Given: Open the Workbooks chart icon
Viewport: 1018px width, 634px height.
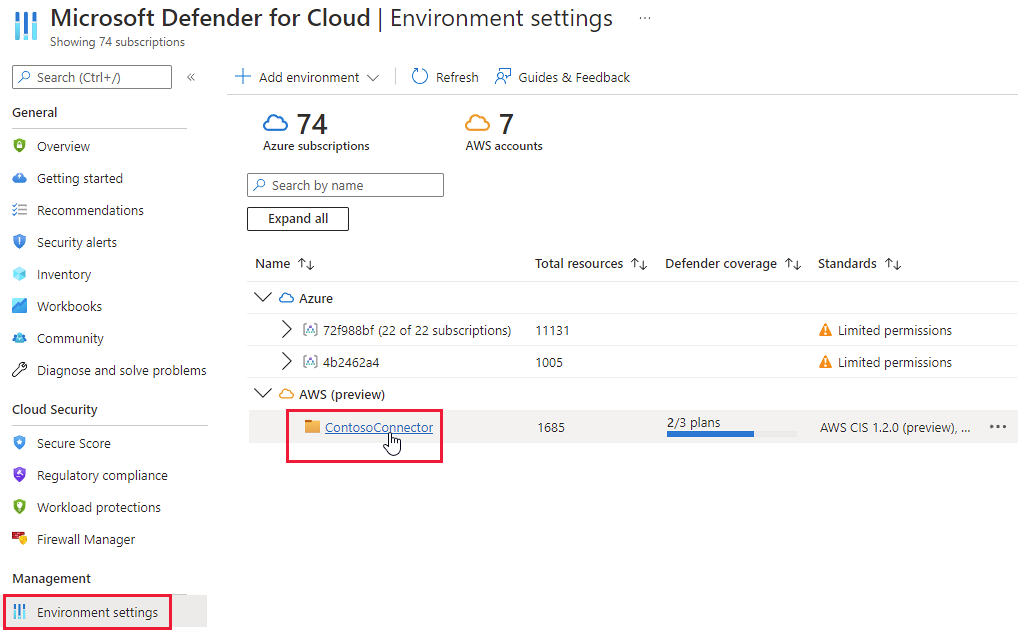Looking at the screenshot, I should pos(19,306).
